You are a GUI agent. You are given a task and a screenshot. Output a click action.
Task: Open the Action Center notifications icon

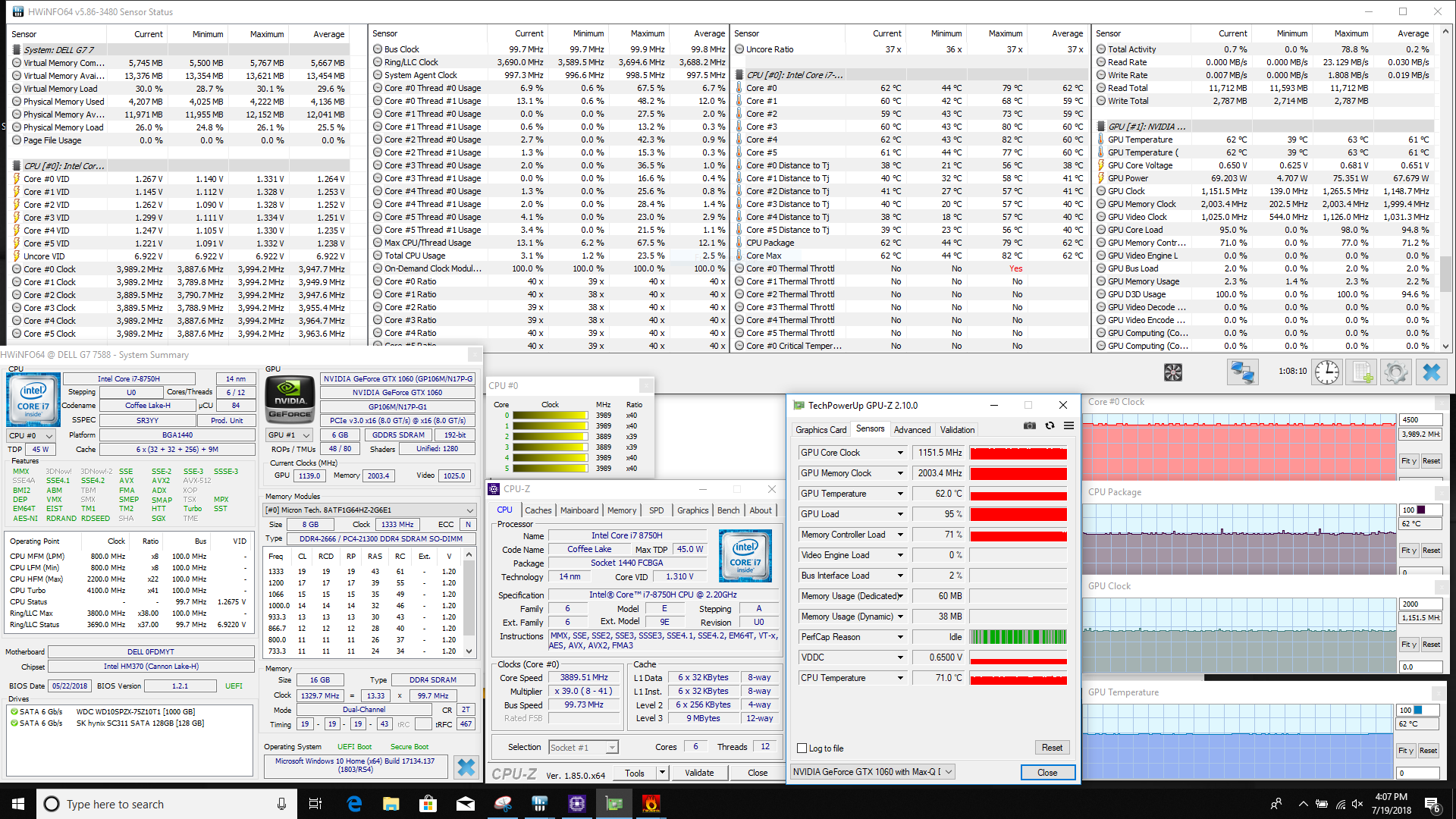pyautogui.click(x=1432, y=805)
